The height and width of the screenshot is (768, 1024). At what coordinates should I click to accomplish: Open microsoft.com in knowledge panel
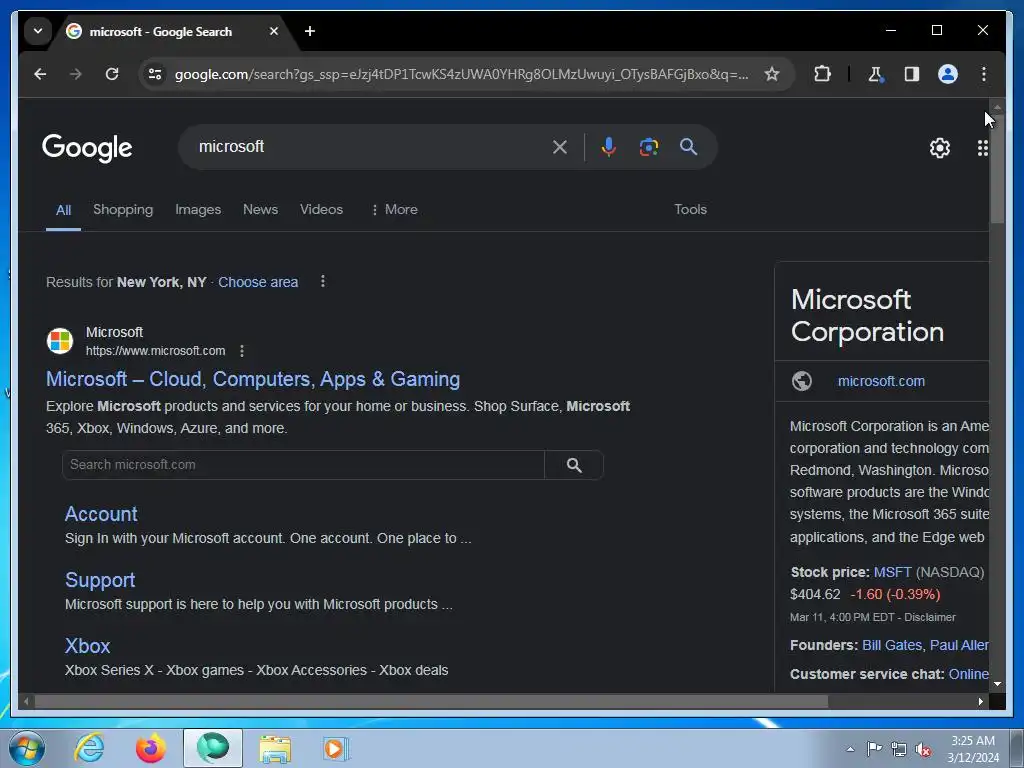point(881,381)
